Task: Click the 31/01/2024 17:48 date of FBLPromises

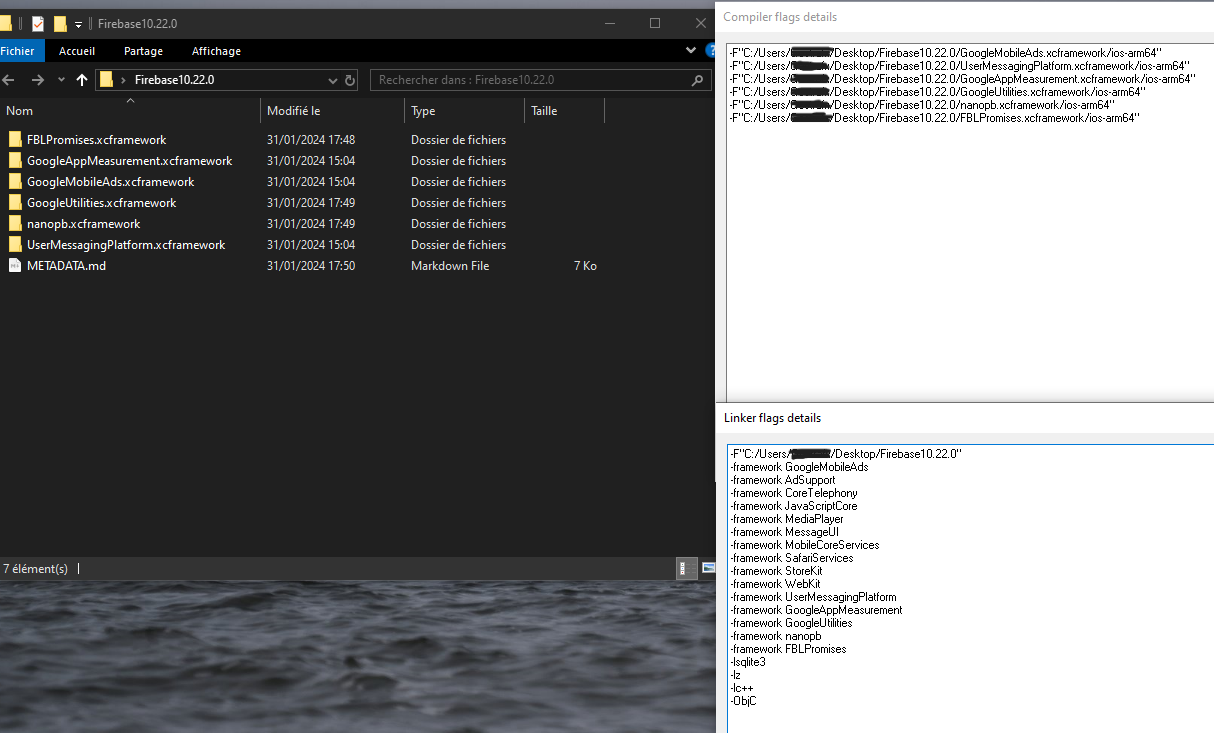Action: tap(311, 140)
